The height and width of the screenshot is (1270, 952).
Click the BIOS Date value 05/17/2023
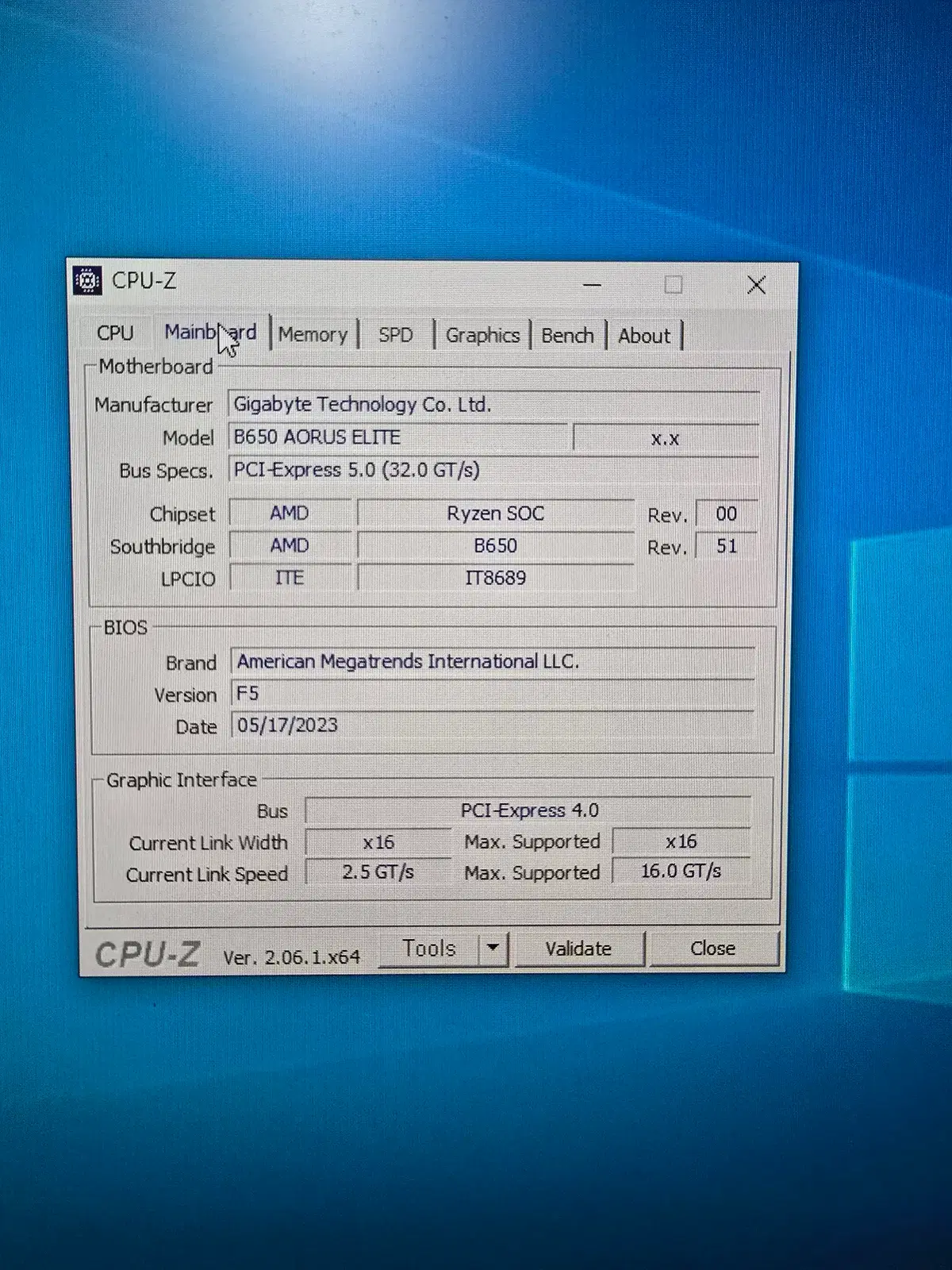click(x=493, y=725)
